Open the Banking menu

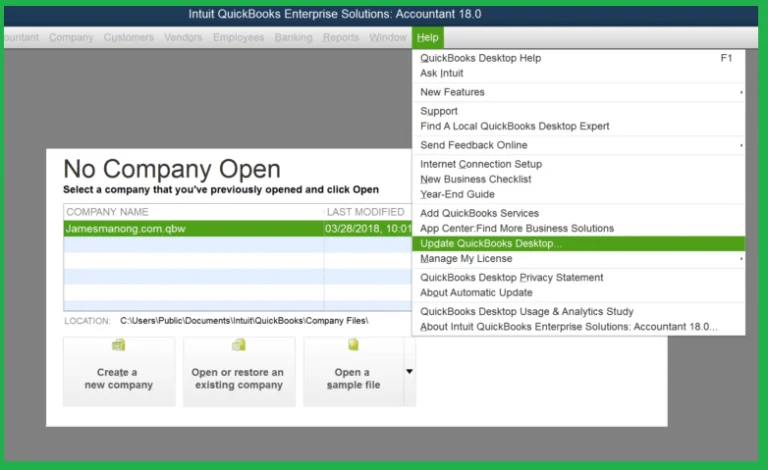click(293, 37)
